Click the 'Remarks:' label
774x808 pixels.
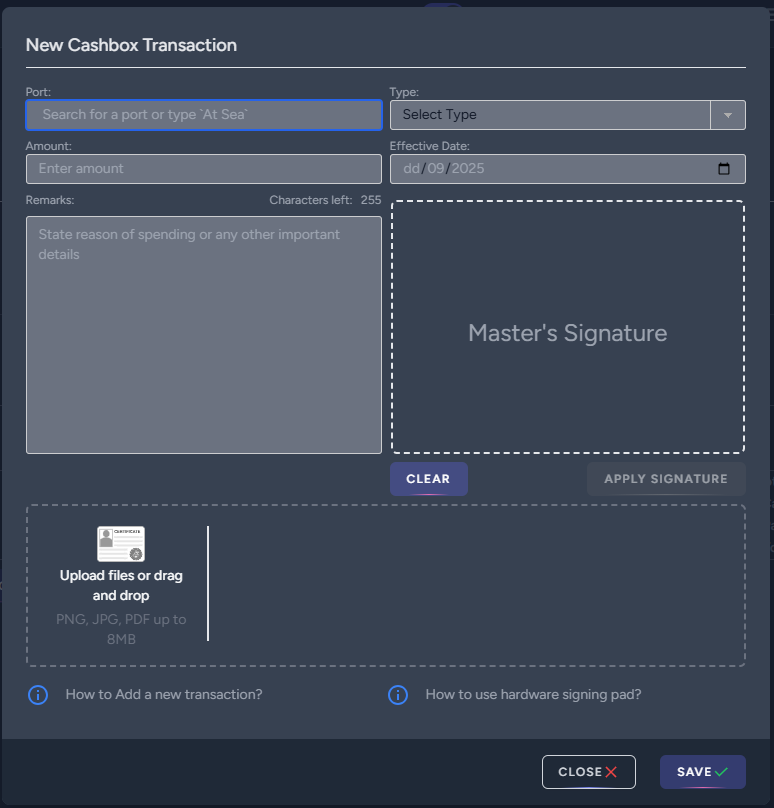click(50, 200)
